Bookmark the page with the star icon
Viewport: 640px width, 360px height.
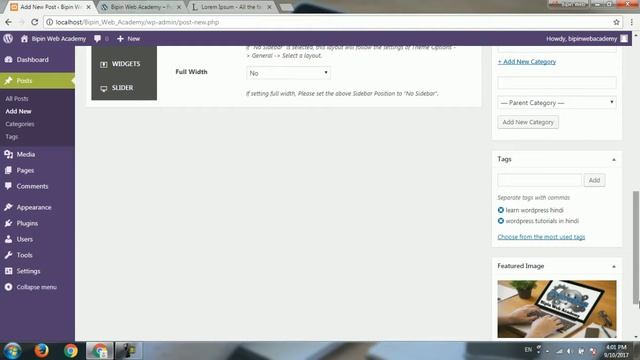(x=616, y=22)
